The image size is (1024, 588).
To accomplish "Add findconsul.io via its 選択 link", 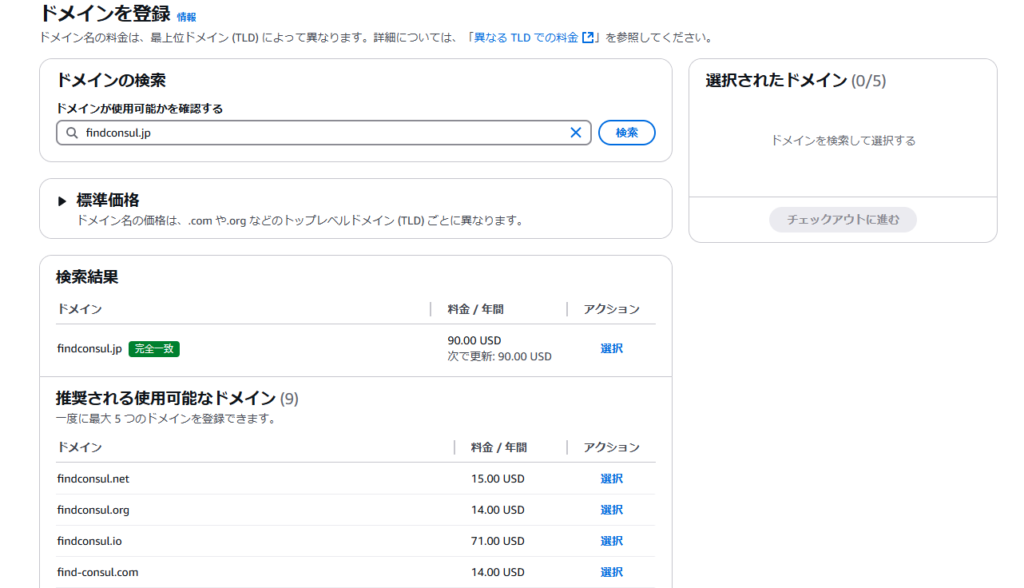I will tap(611, 541).
